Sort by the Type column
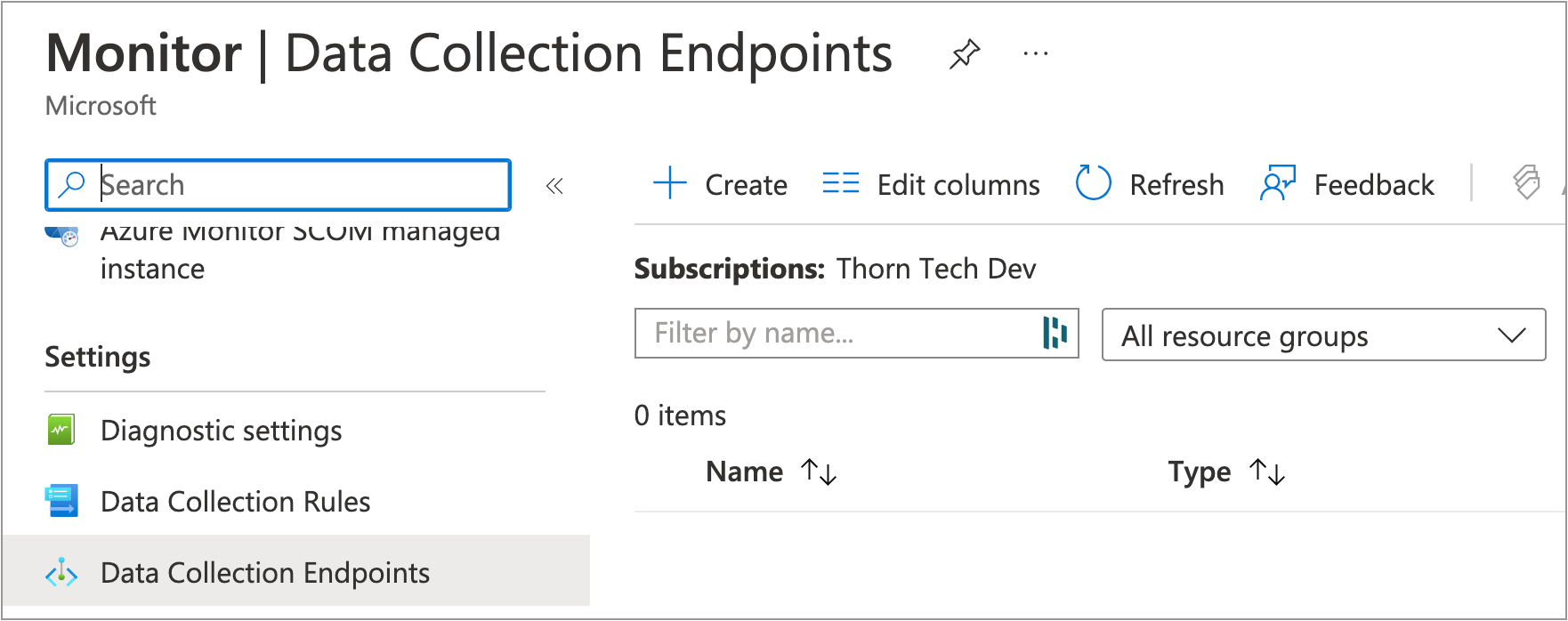The width and height of the screenshot is (1568, 621). [1199, 472]
